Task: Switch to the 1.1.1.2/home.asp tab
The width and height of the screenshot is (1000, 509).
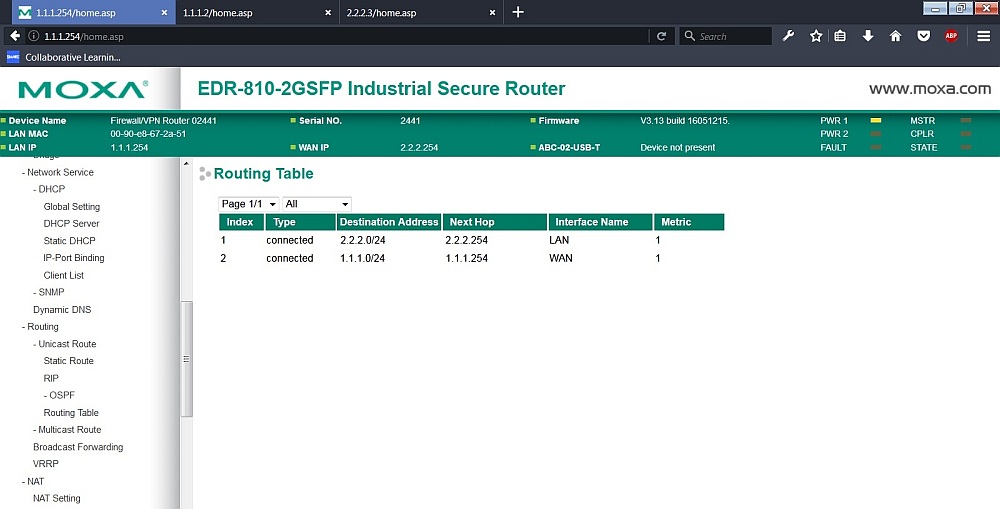Action: tap(258, 13)
